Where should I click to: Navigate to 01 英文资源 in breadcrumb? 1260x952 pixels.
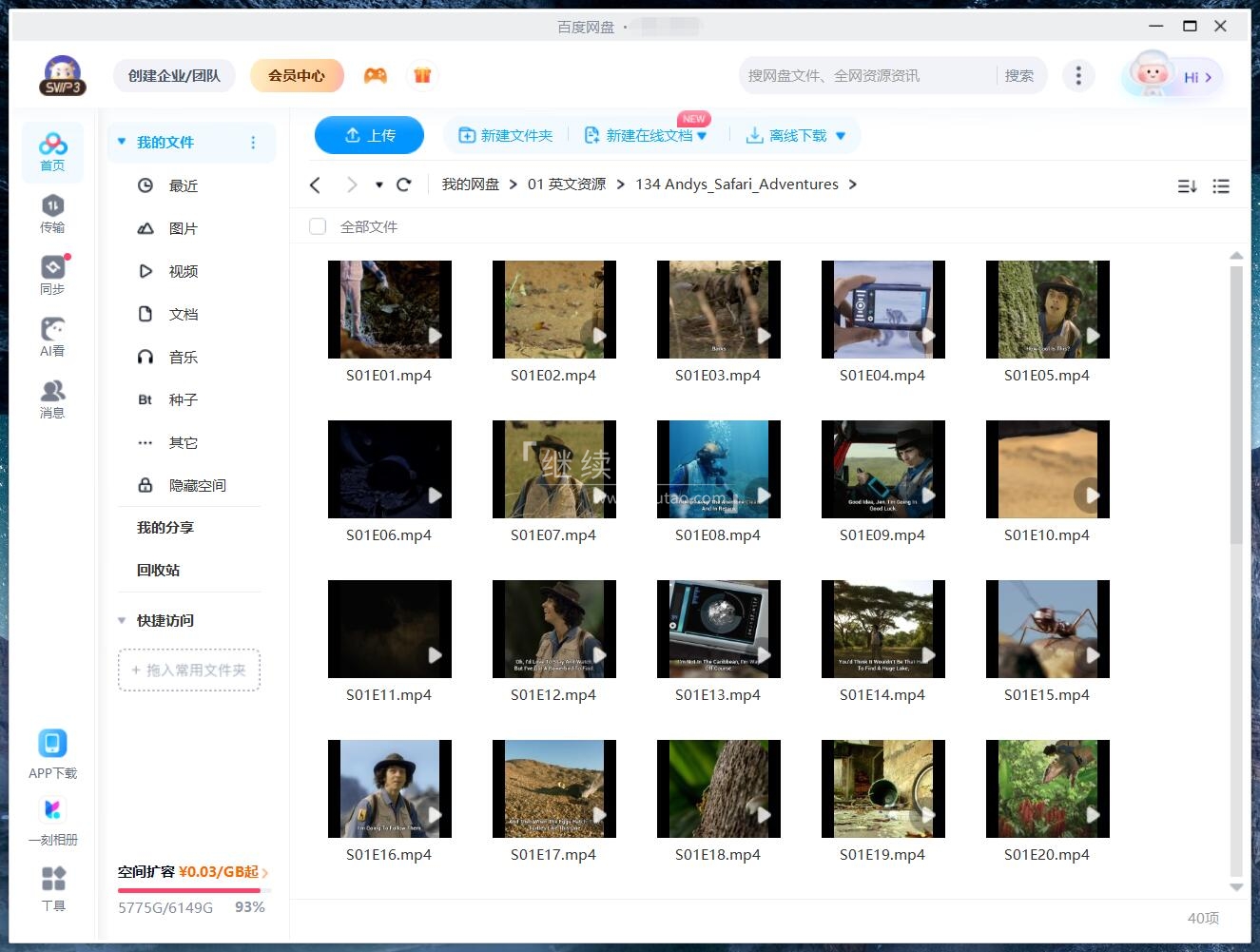pyautogui.click(x=567, y=184)
